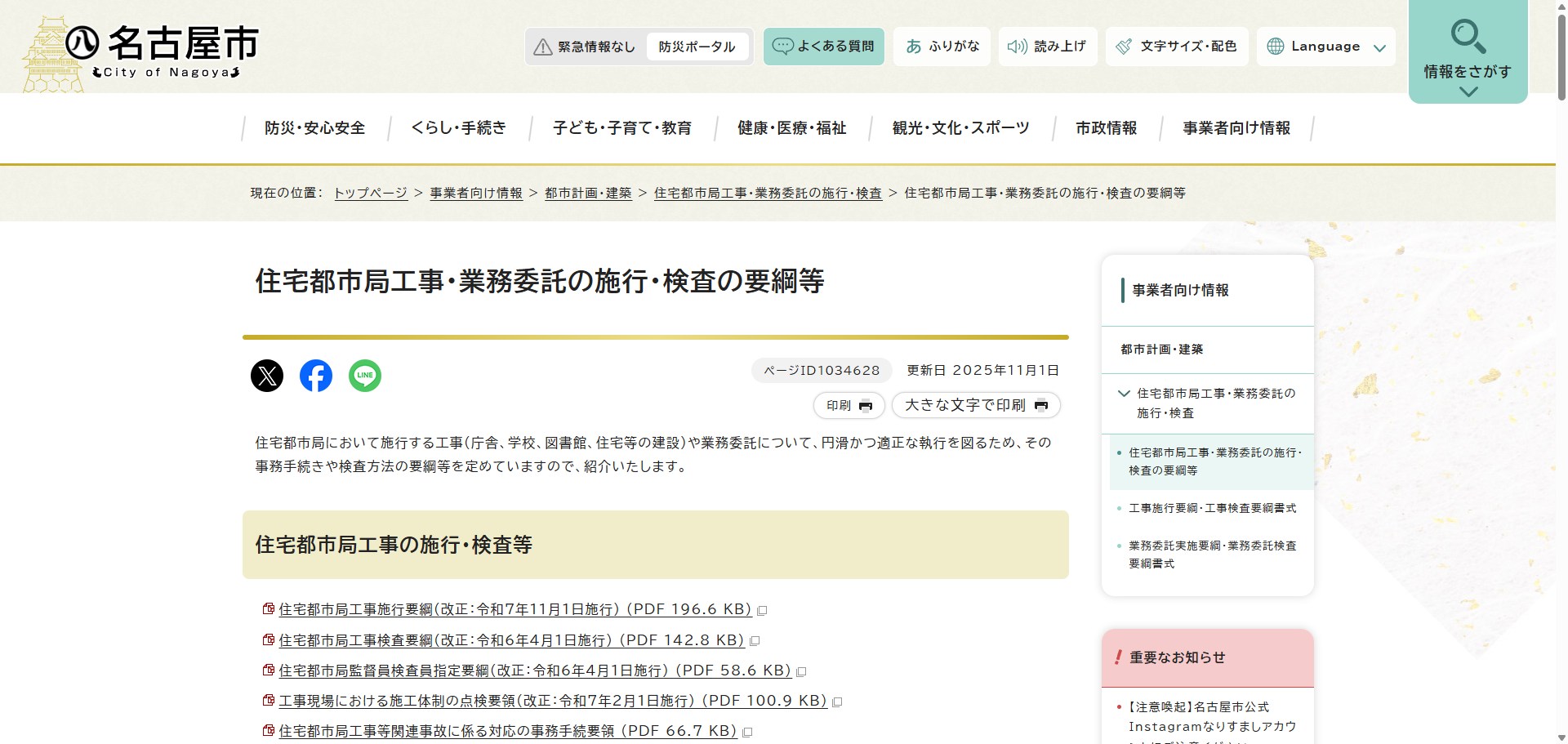Click the 印刷 print button

click(x=849, y=405)
